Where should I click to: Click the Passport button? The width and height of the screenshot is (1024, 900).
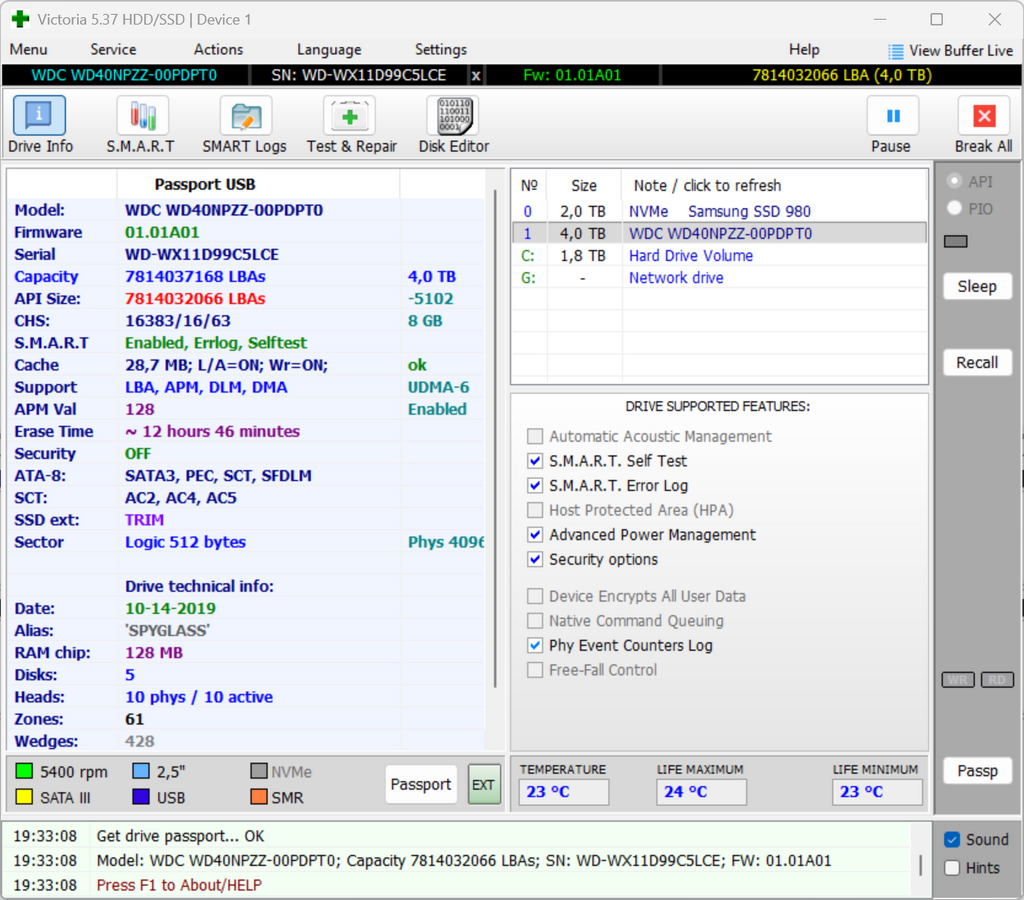point(421,784)
